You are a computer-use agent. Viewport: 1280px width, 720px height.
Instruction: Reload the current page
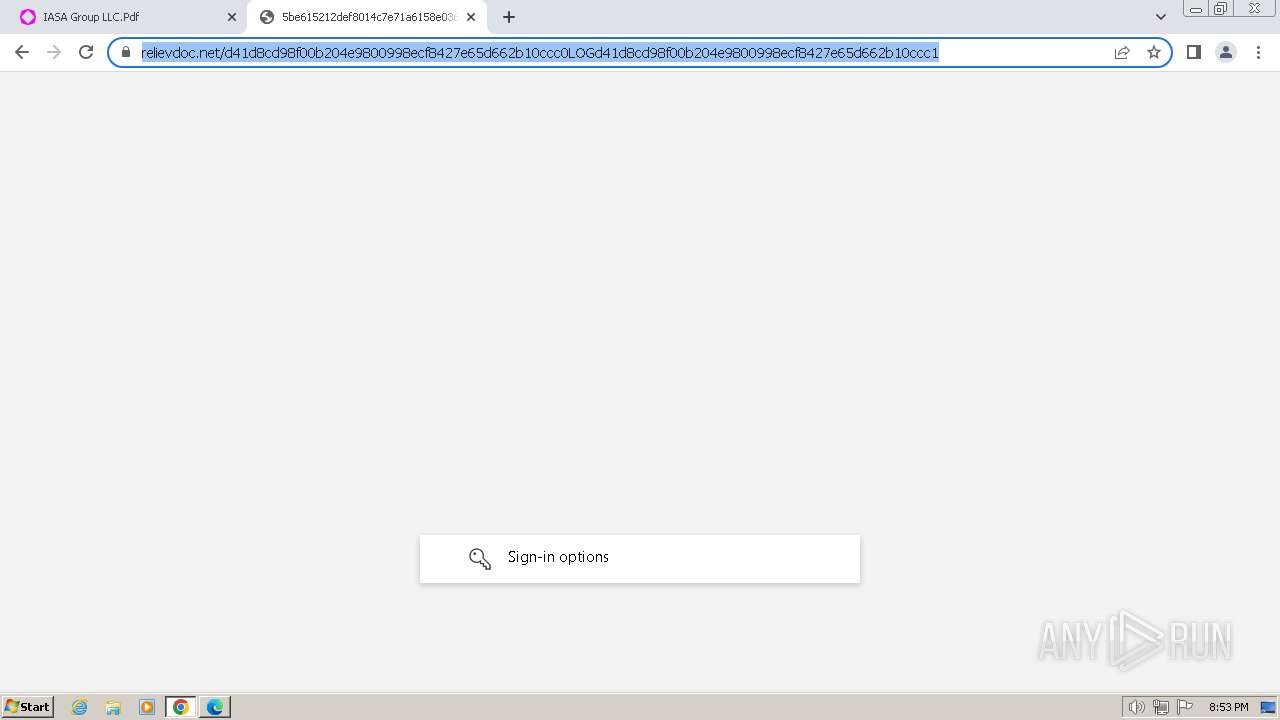click(86, 52)
